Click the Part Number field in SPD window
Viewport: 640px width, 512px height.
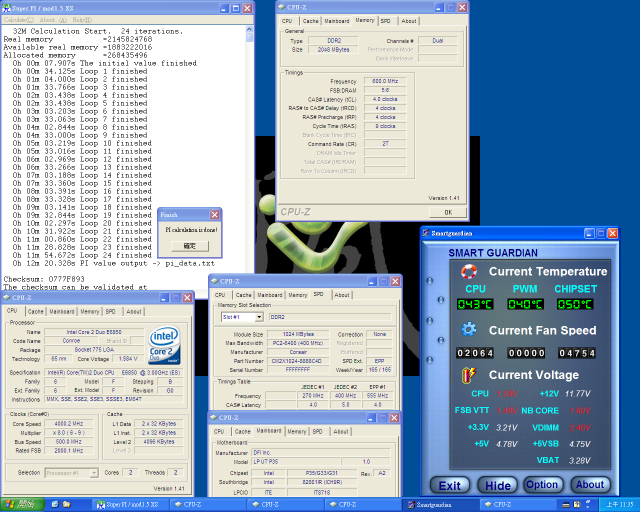[x=298, y=361]
